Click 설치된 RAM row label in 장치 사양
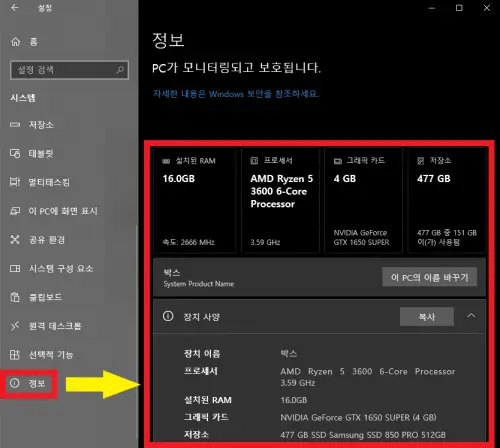This screenshot has width=500, height=448. click(208, 400)
